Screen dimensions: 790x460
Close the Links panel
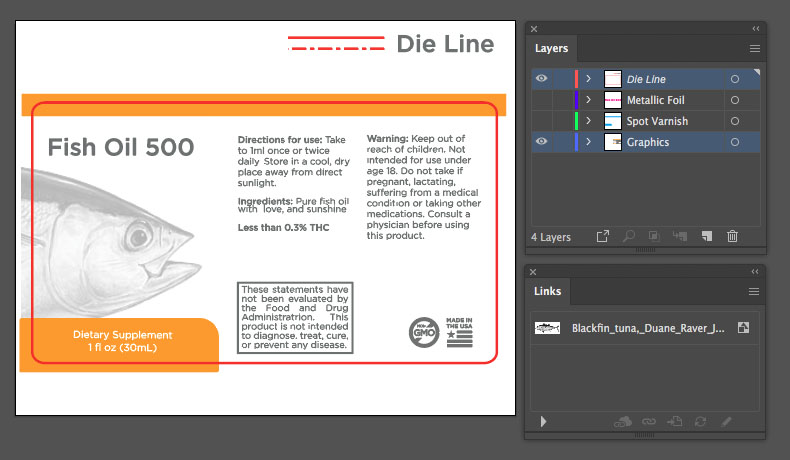[533, 272]
